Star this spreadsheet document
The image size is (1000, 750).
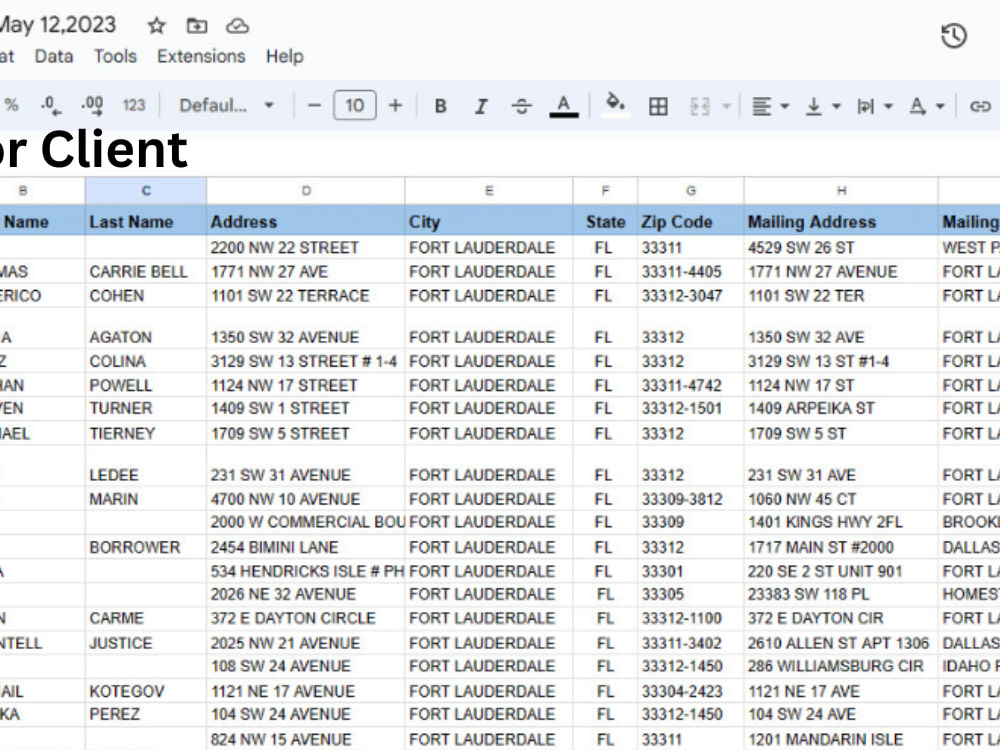click(x=156, y=26)
